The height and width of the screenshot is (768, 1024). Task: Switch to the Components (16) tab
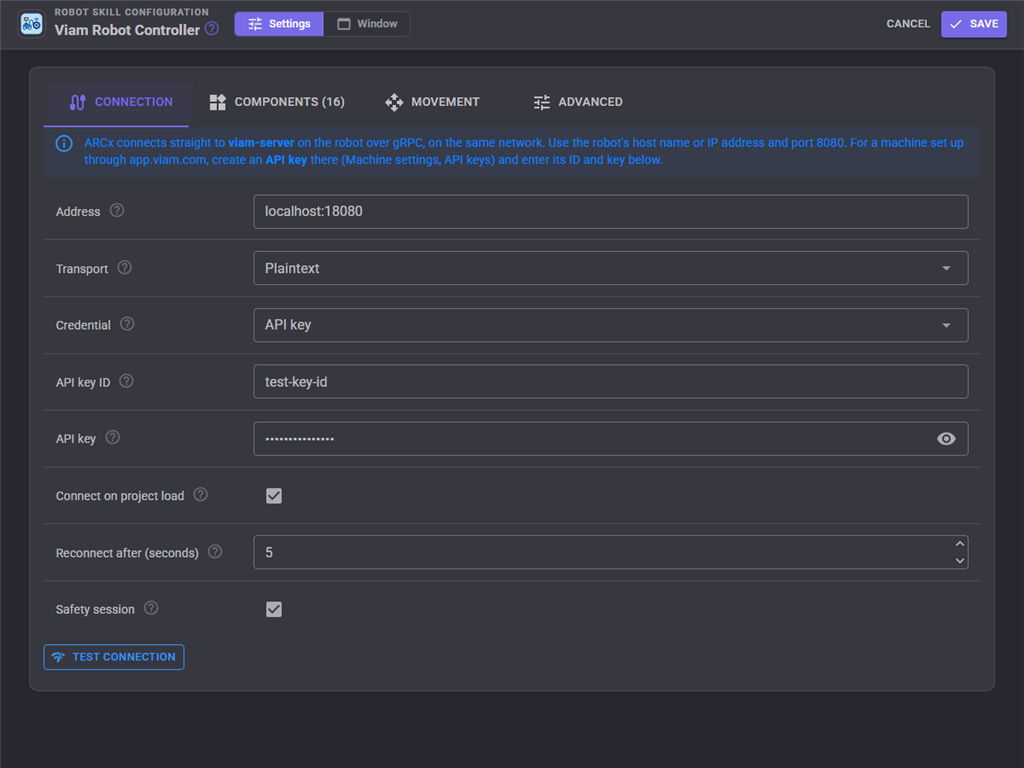point(277,102)
